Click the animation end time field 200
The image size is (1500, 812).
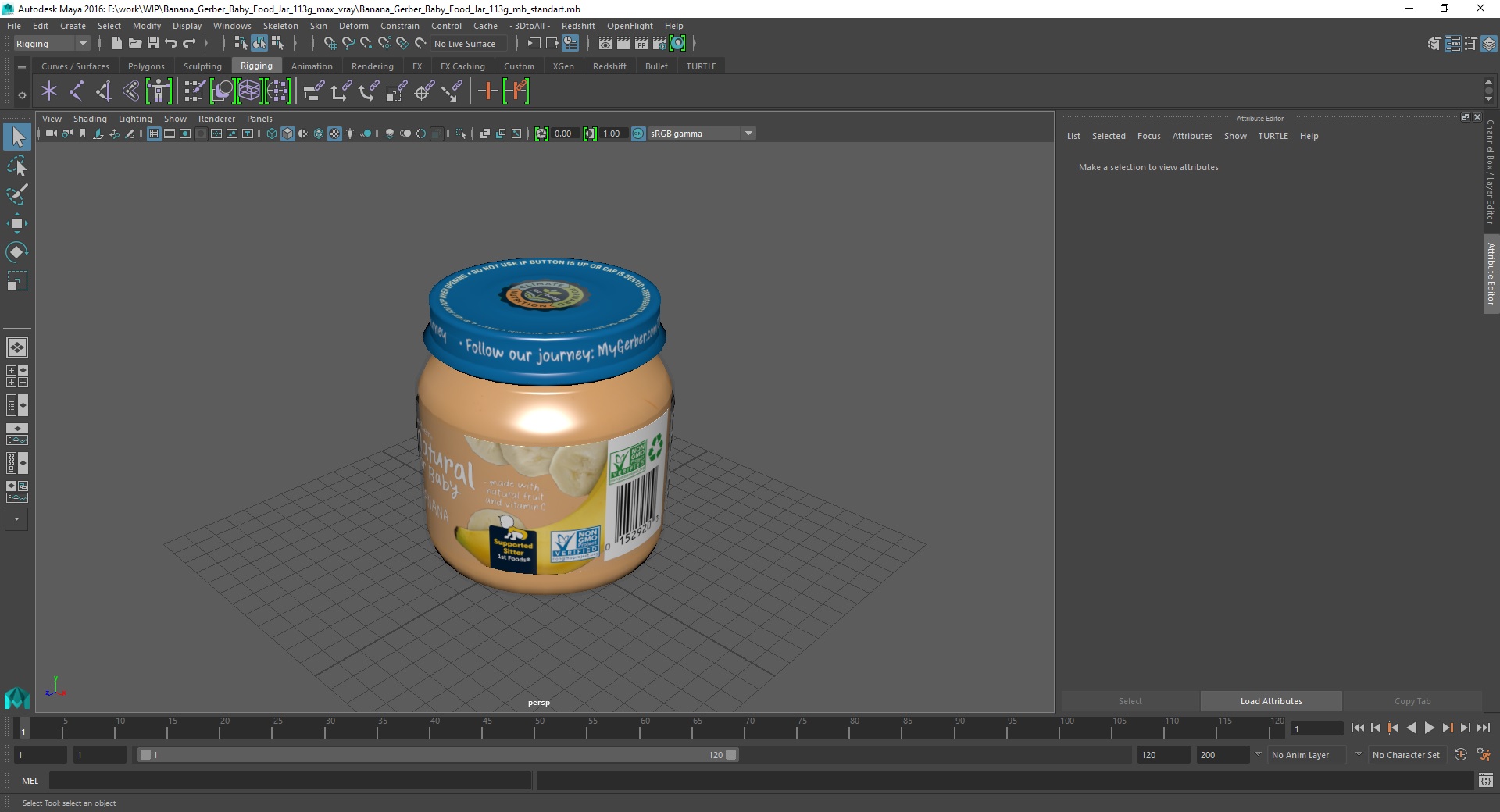click(x=1223, y=755)
